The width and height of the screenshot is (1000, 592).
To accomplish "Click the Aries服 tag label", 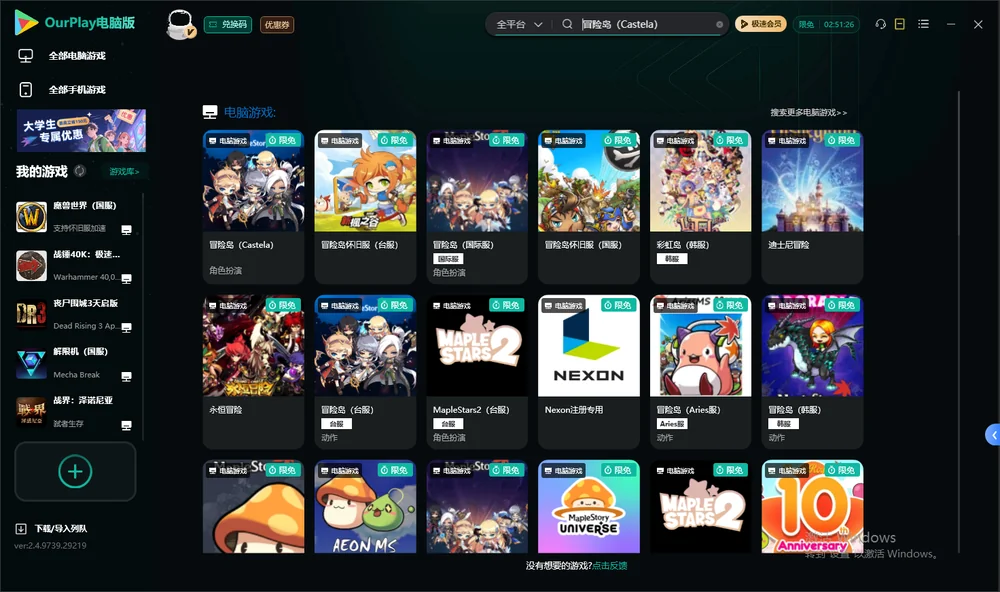I will pos(672,424).
